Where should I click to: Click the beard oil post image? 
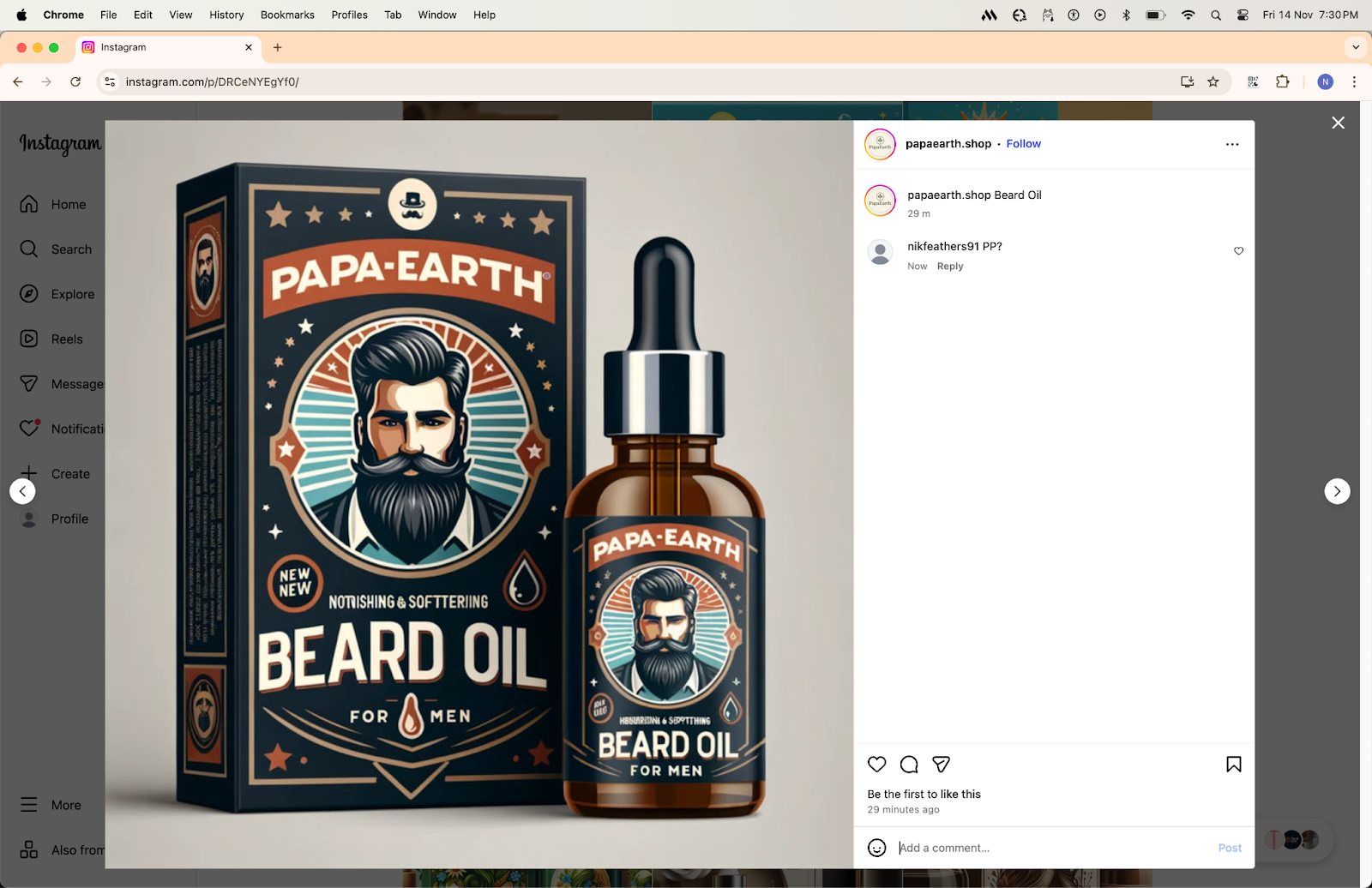[x=479, y=495]
